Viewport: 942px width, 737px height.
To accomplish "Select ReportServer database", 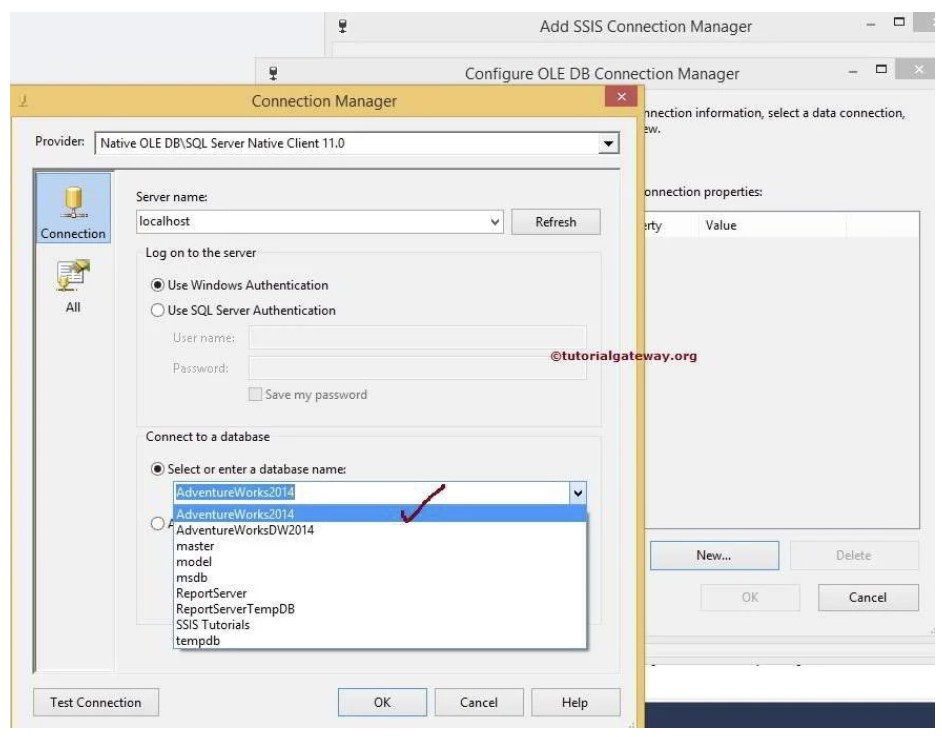I will coord(380,593).
